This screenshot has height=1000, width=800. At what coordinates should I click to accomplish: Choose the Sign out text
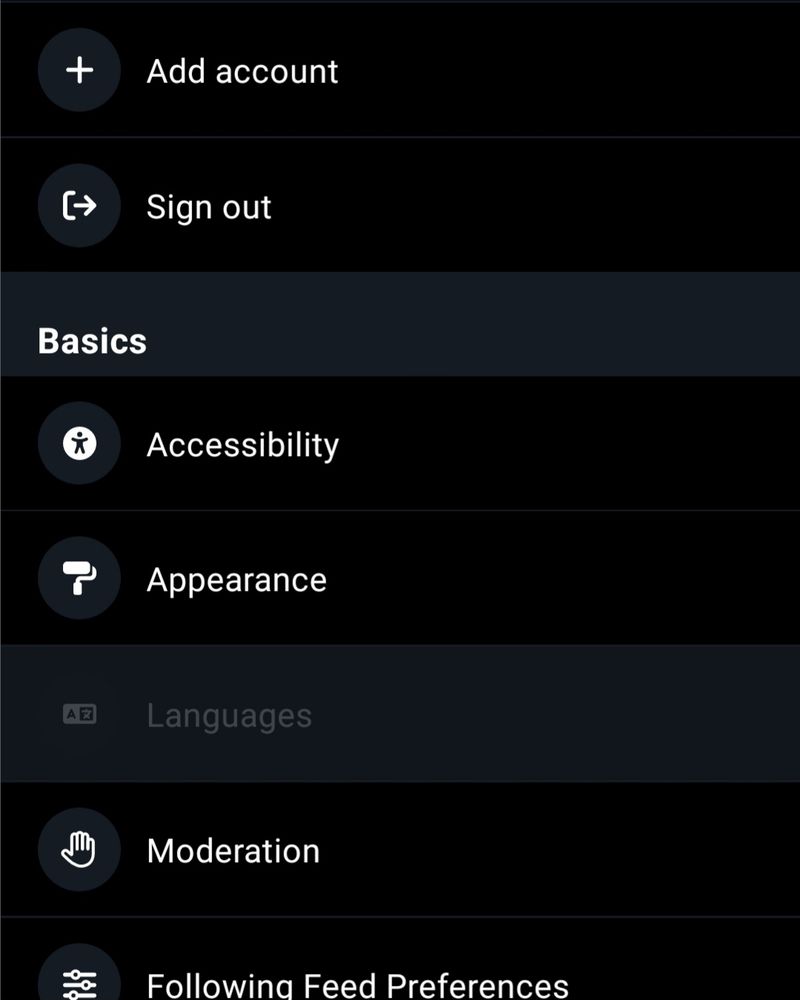209,207
